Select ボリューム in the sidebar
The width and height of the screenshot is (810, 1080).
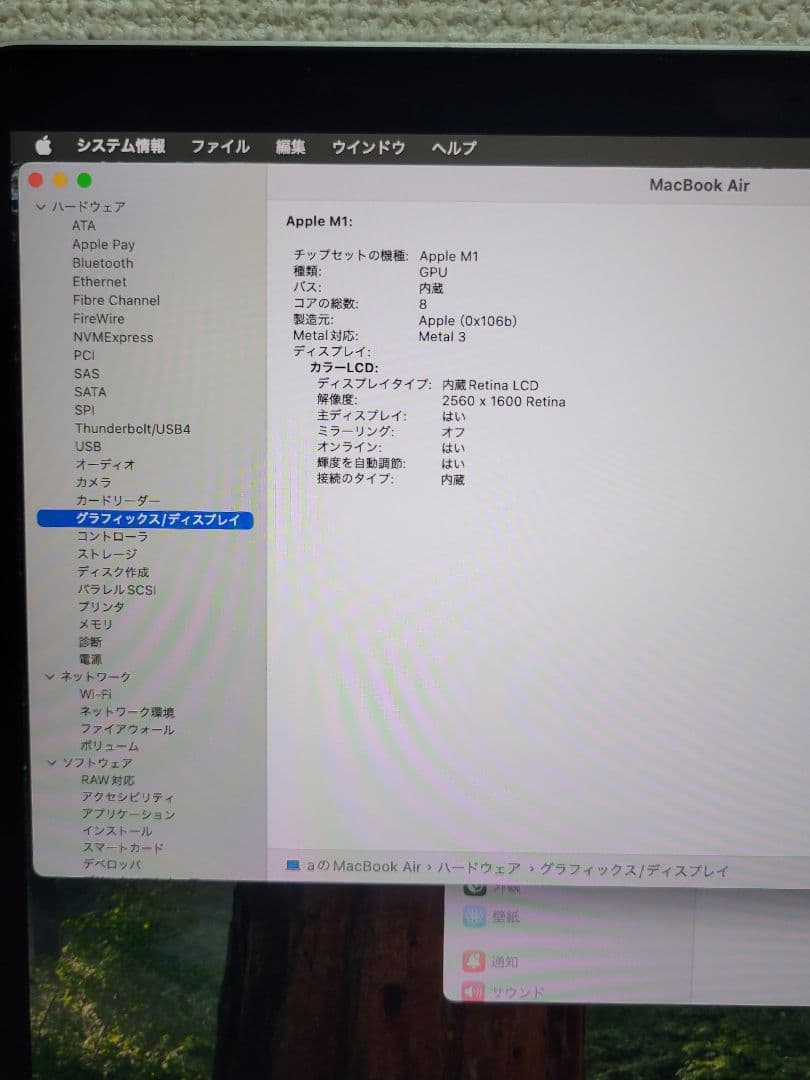110,746
